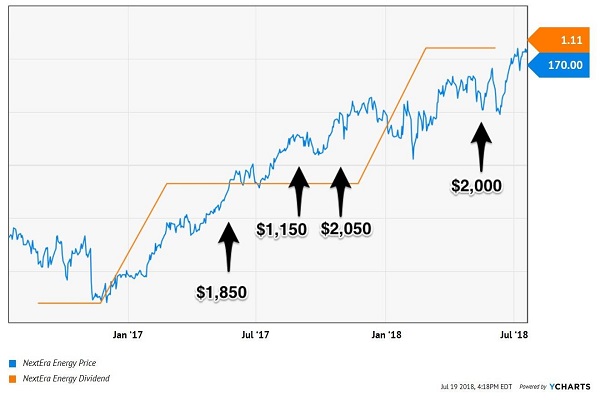Click the $1,150 annotation label
The image size is (600, 400).
(x=282, y=229)
